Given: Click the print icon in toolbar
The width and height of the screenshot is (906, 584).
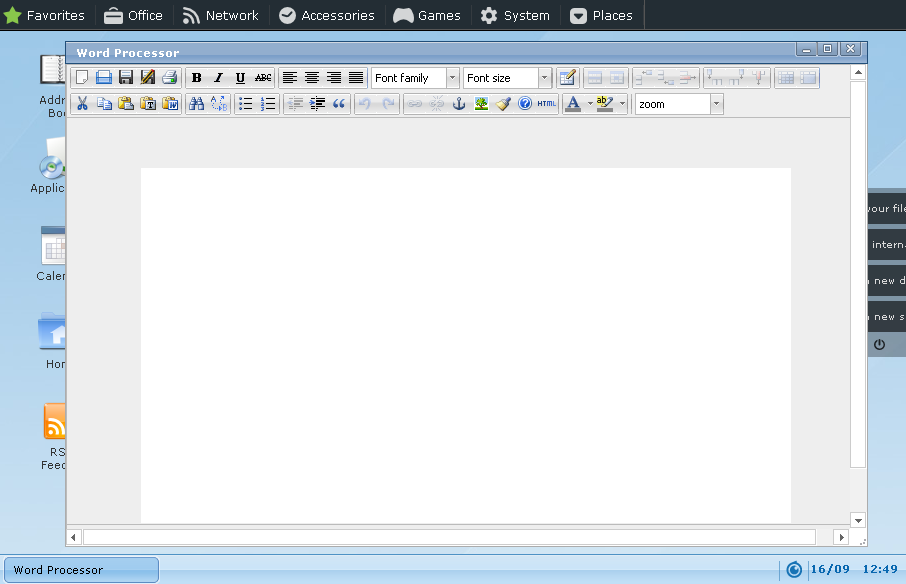Looking at the screenshot, I should click(x=170, y=78).
